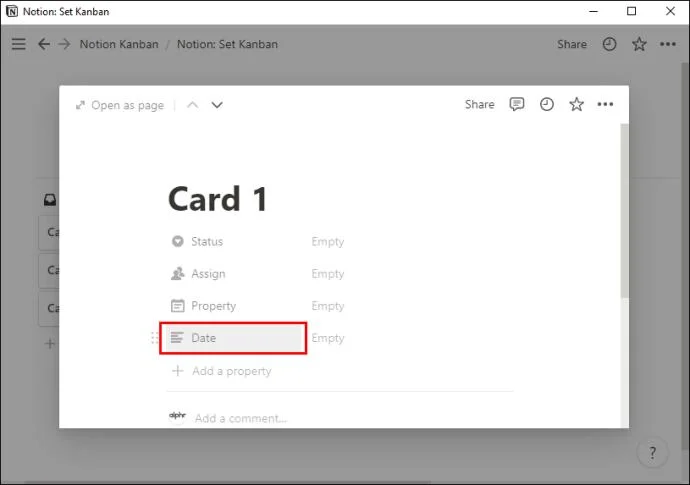The width and height of the screenshot is (690, 485).
Task: Click the Status heart-circle icon
Action: 177,241
